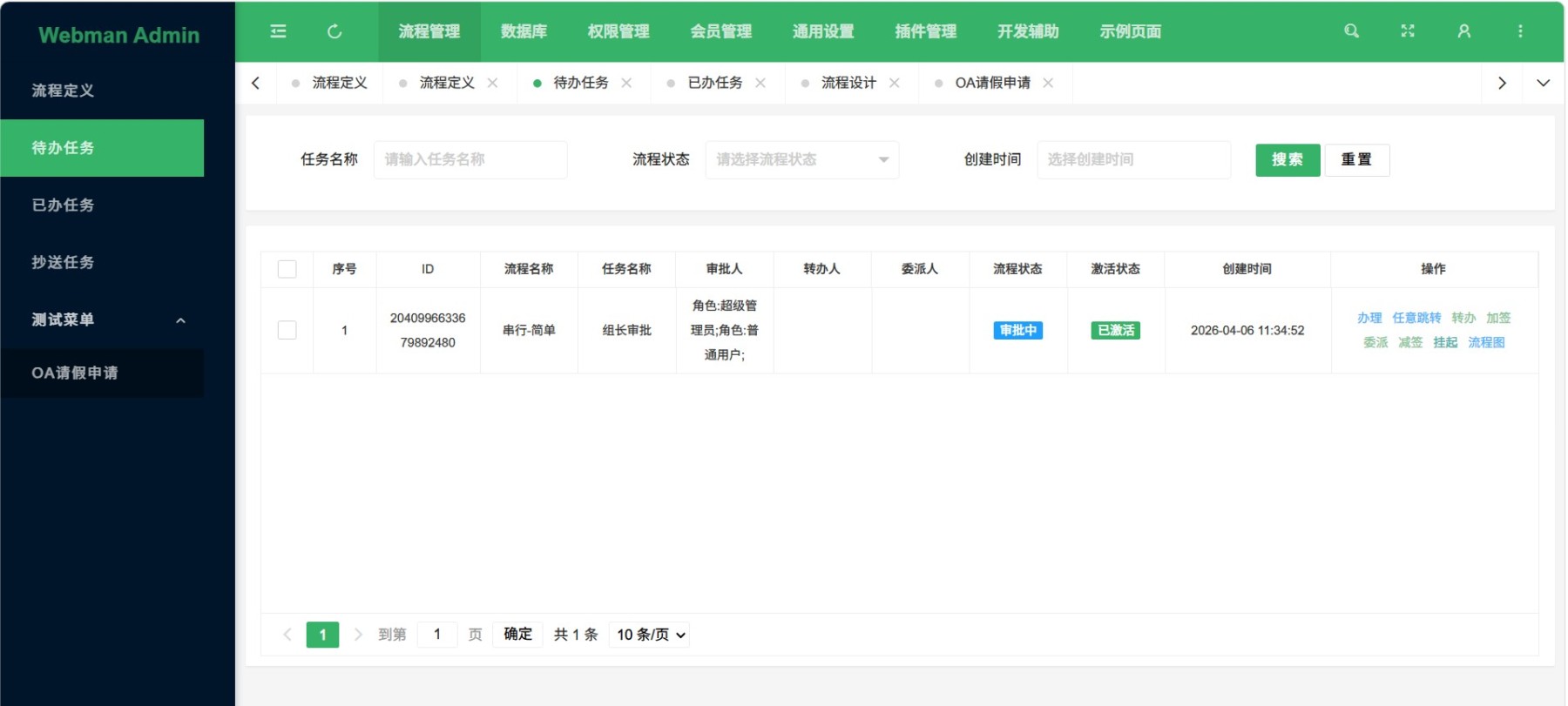
Task: Check the select-all checkbox in table header
Action: (287, 269)
